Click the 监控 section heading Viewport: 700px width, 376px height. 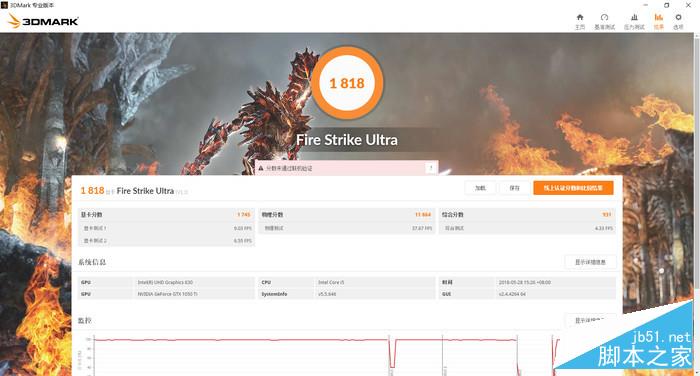point(85,321)
